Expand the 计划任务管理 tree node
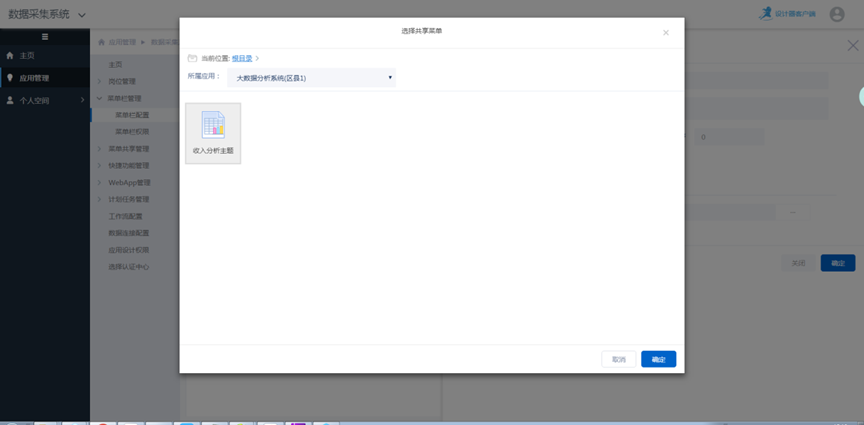Image resolution: width=864 pixels, height=425 pixels. point(99,199)
